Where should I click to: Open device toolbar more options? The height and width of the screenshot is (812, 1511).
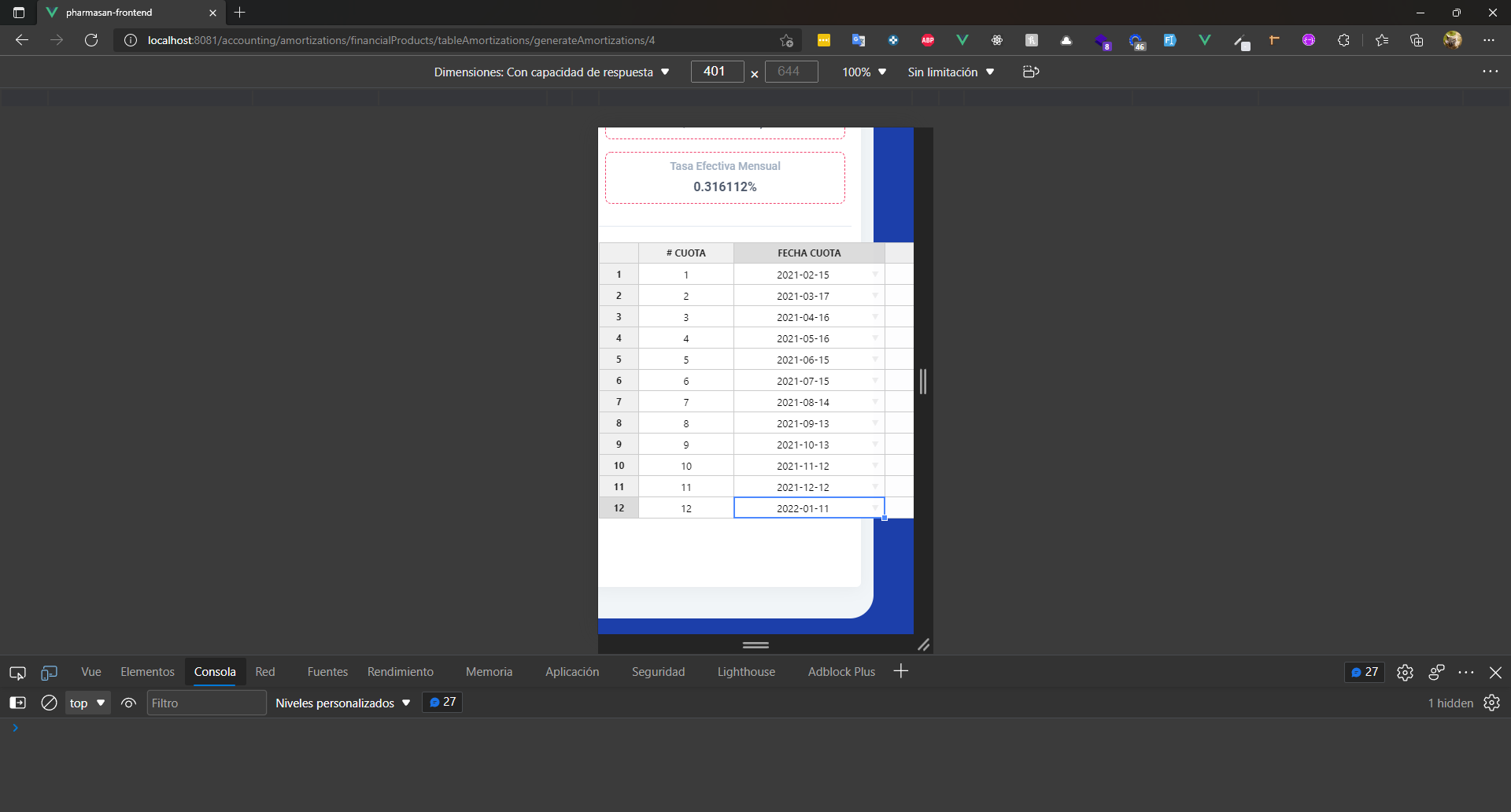pyautogui.click(x=1491, y=72)
